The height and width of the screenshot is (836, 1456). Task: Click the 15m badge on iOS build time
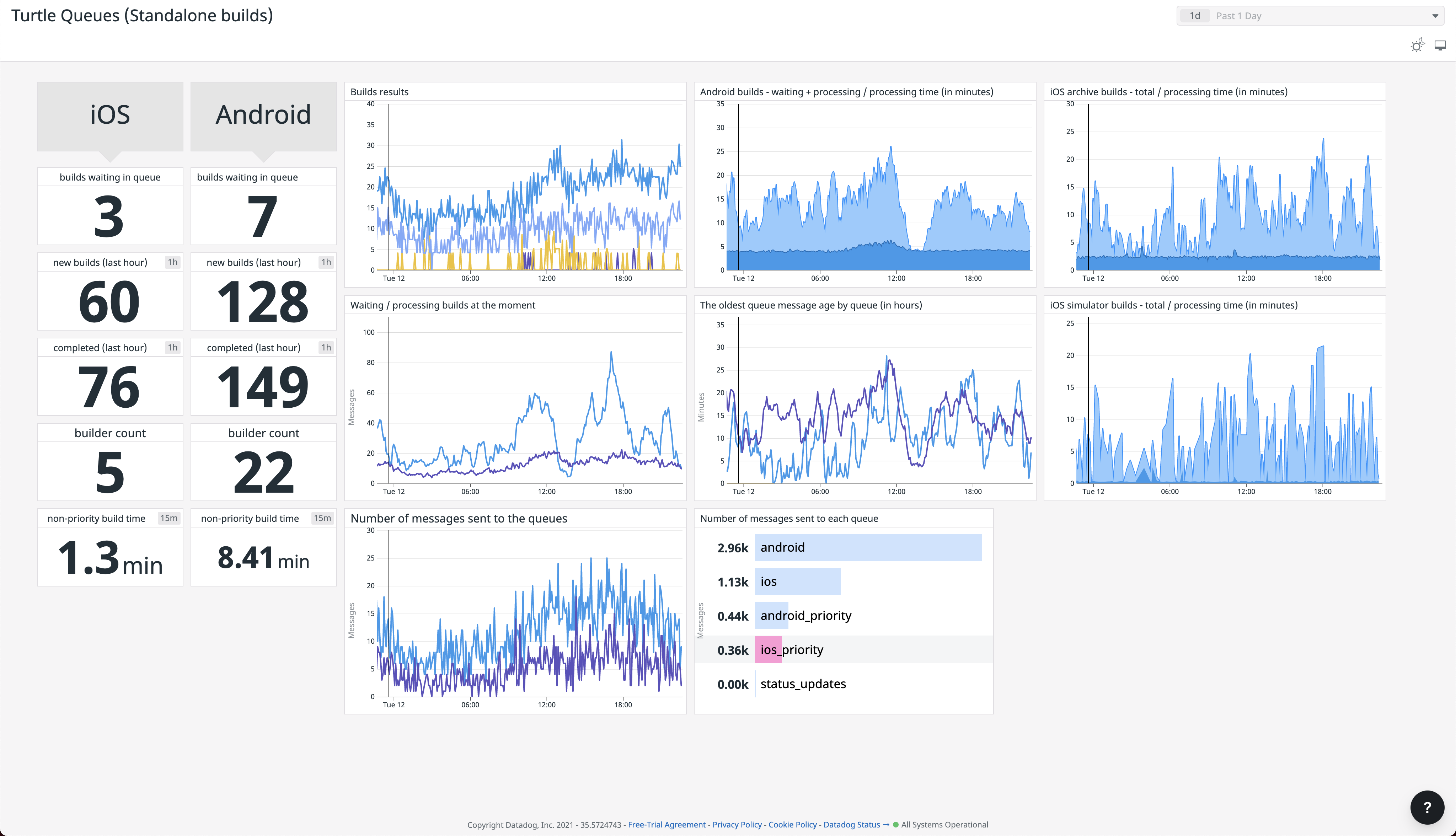(x=169, y=518)
